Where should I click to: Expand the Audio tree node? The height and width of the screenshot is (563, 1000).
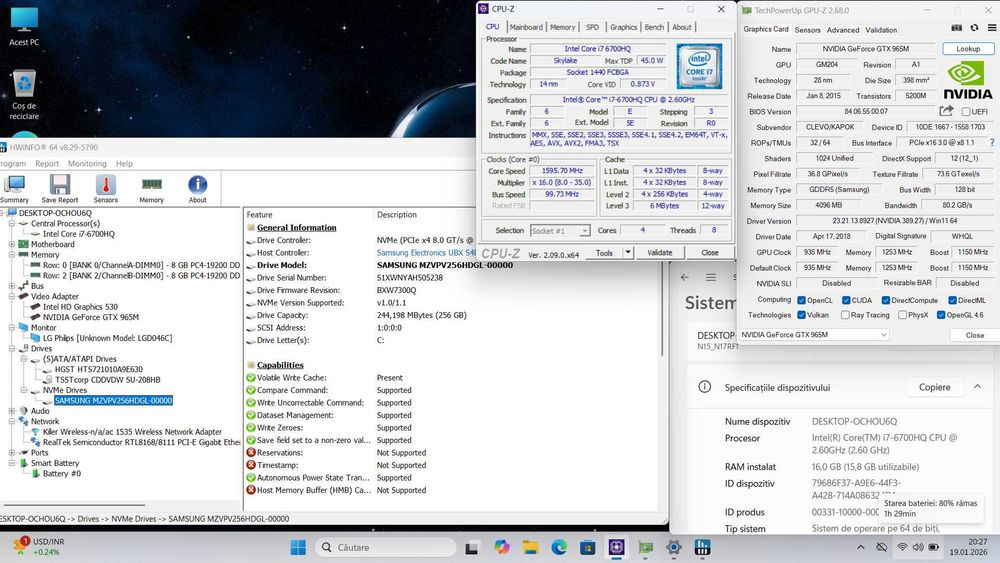[11, 411]
